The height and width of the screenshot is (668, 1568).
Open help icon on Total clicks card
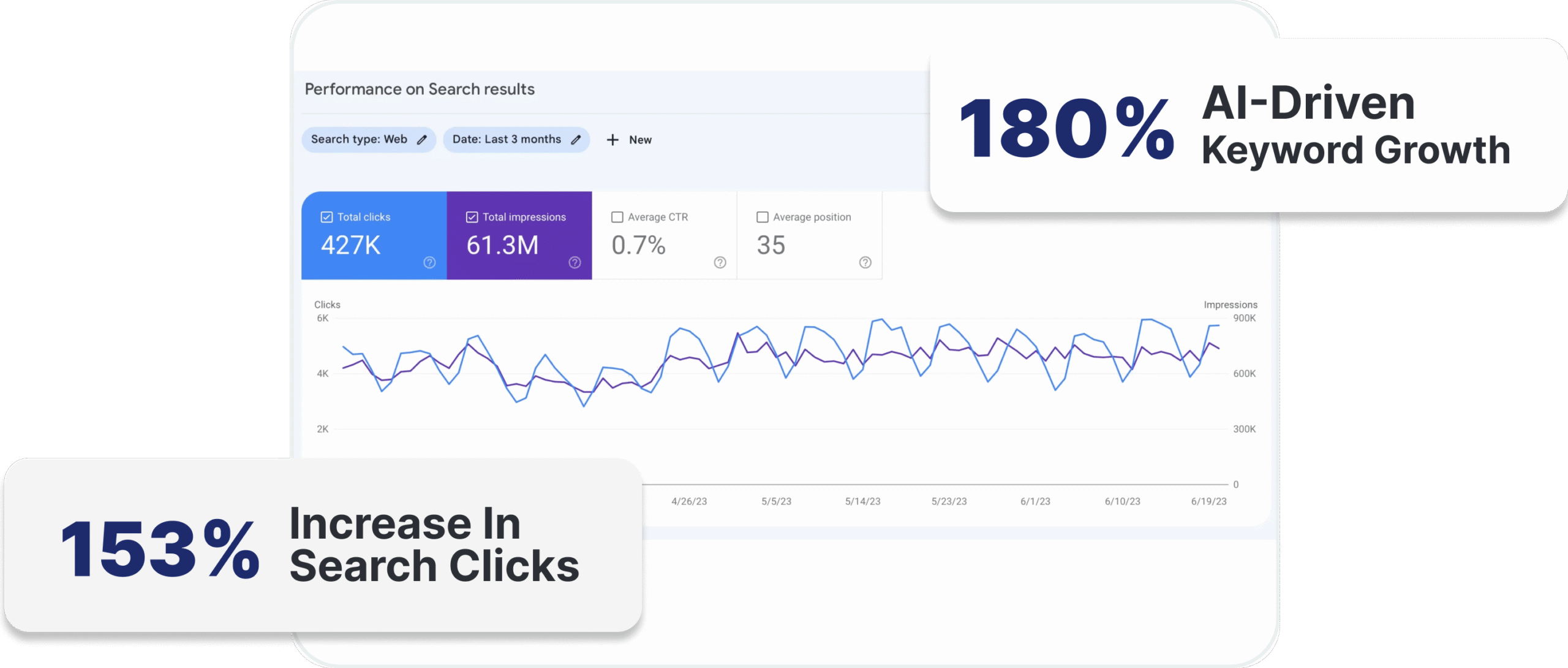[x=429, y=262]
